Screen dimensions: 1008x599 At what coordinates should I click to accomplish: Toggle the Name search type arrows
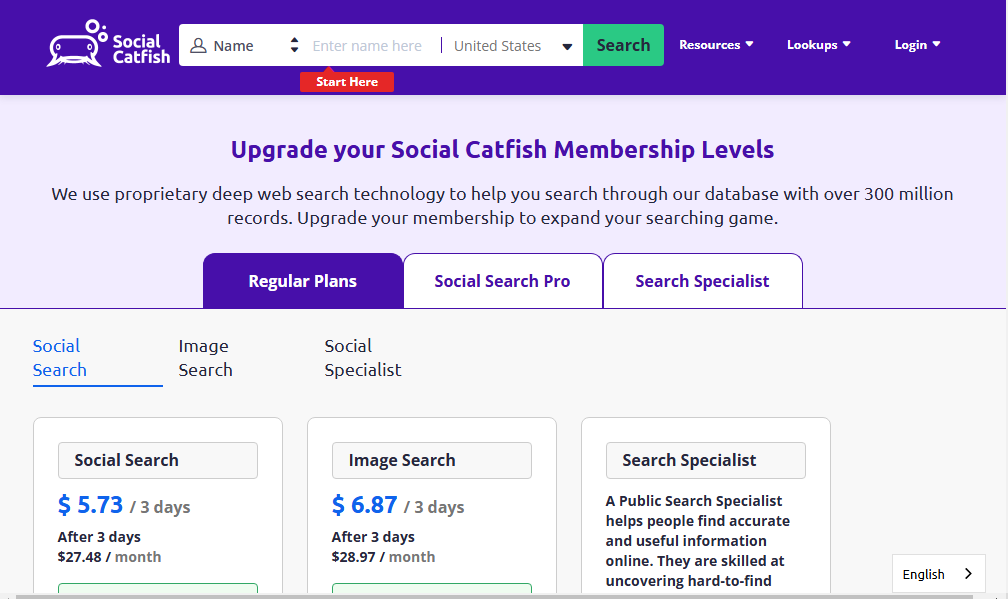pyautogui.click(x=294, y=45)
